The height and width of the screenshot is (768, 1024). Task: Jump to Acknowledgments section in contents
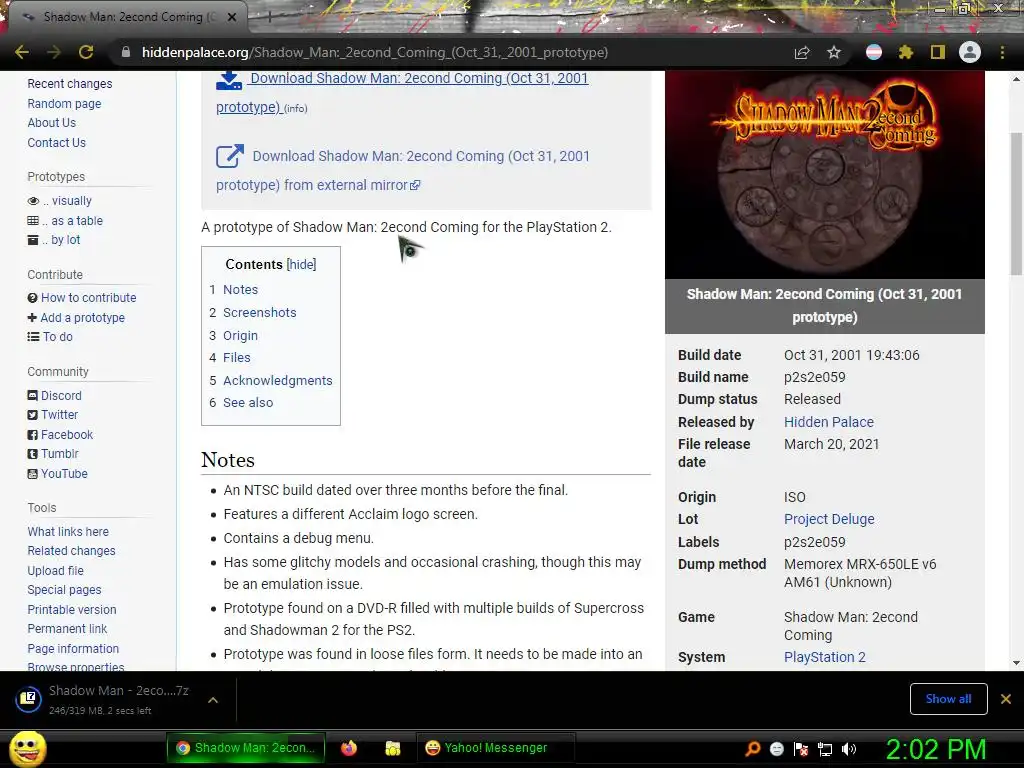coord(278,381)
